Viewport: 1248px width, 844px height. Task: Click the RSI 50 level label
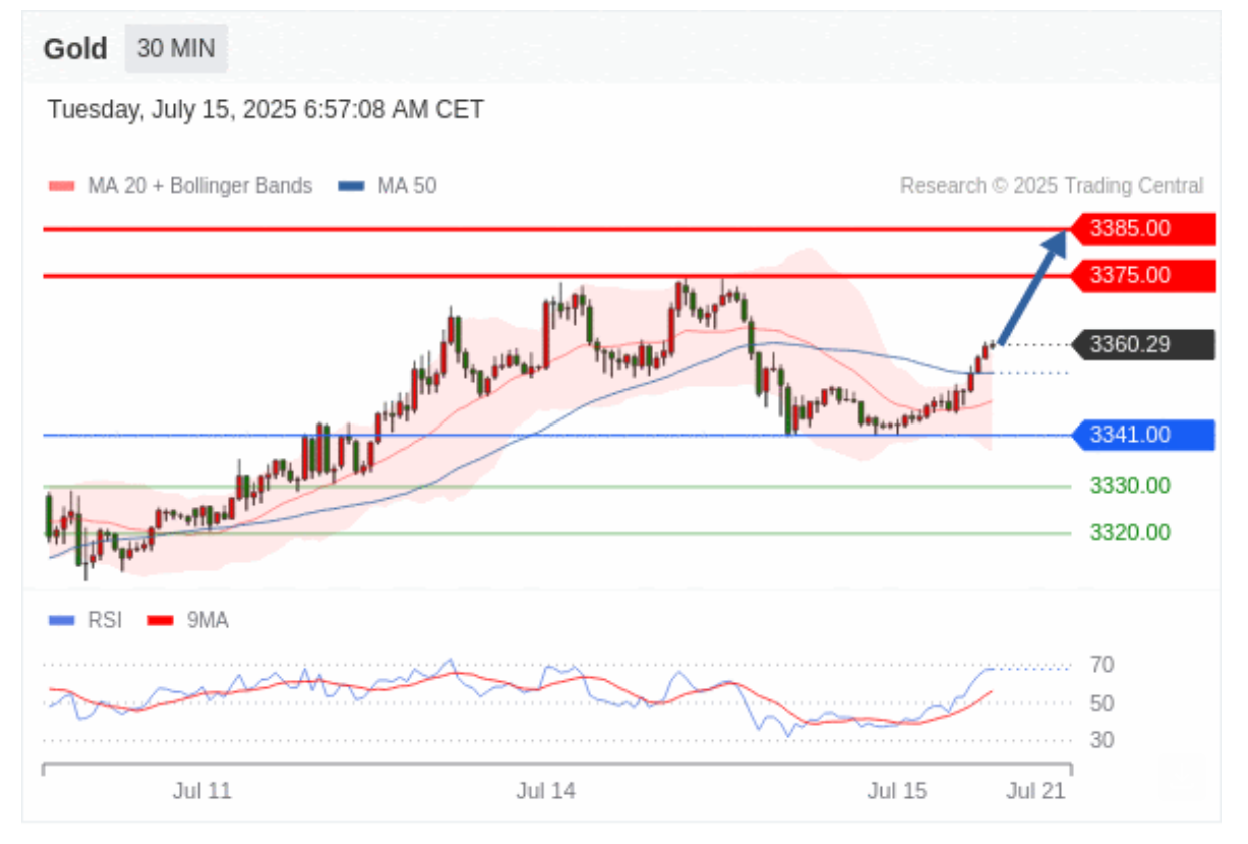[1102, 704]
